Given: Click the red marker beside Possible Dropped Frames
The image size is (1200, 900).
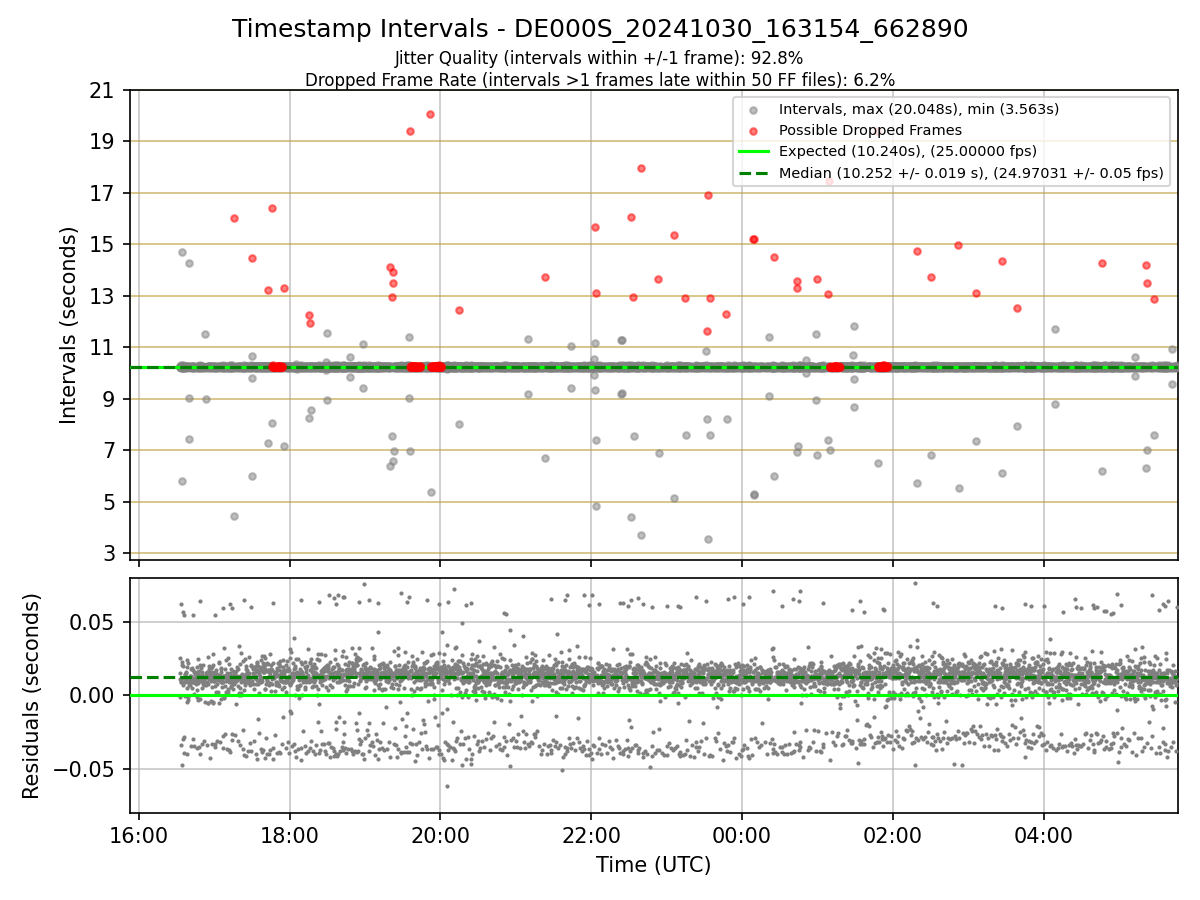Looking at the screenshot, I should [754, 130].
